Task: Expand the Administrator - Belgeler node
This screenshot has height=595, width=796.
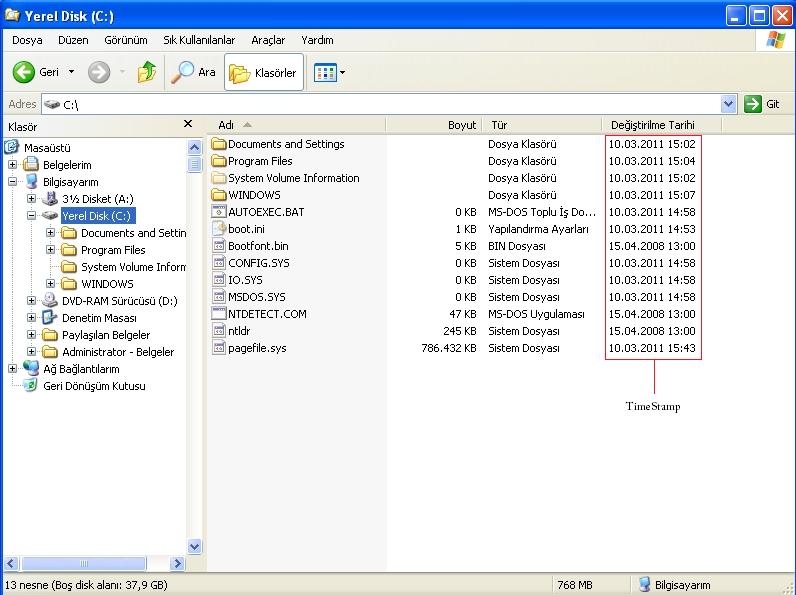Action: [x=31, y=352]
